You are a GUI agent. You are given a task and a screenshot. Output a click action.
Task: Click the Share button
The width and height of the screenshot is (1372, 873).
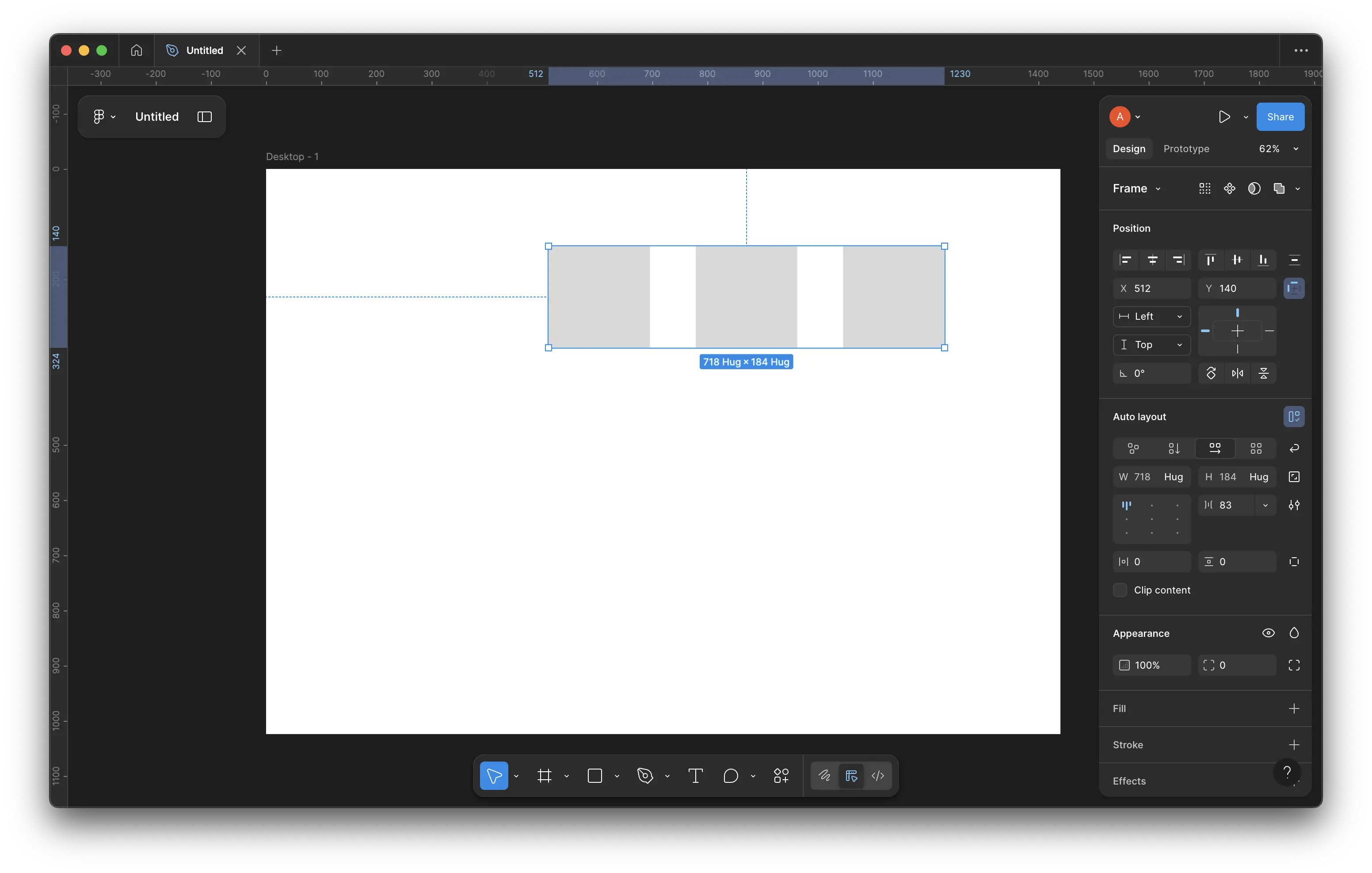(x=1280, y=117)
